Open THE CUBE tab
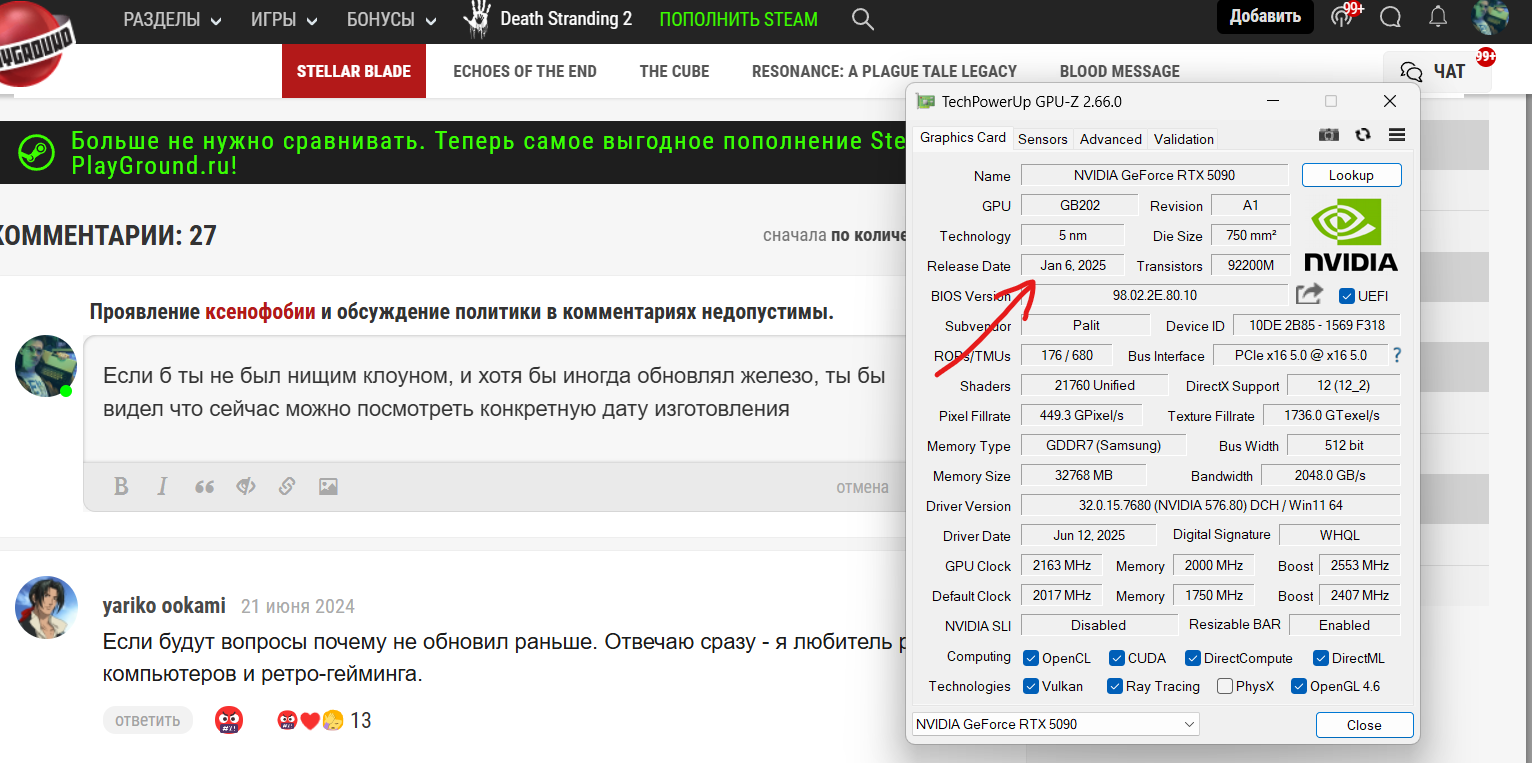 pyautogui.click(x=674, y=71)
